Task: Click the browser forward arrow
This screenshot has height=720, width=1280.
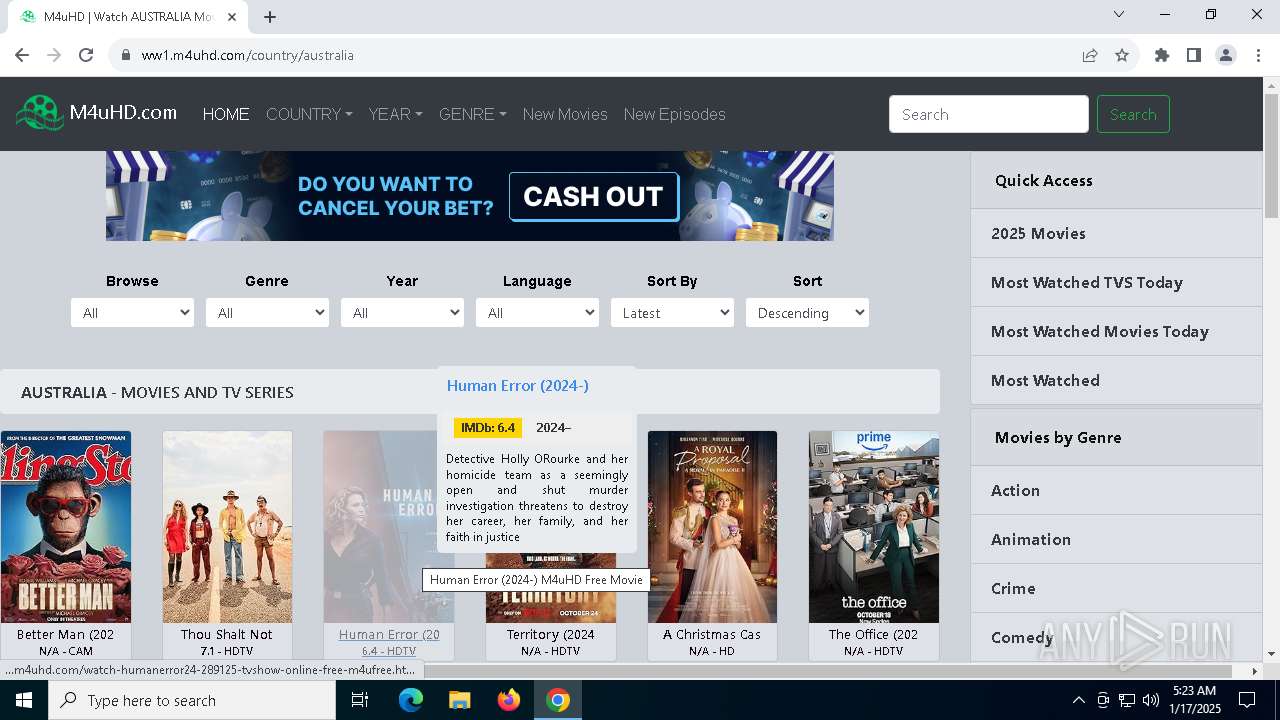Action: [54, 55]
